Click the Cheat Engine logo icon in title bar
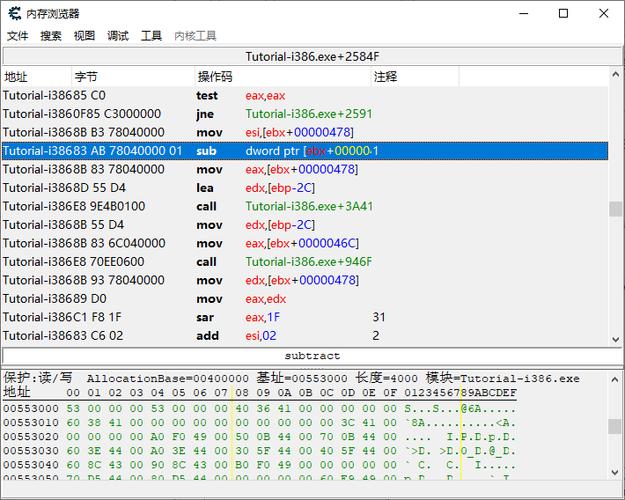The image size is (625, 500). (14, 14)
